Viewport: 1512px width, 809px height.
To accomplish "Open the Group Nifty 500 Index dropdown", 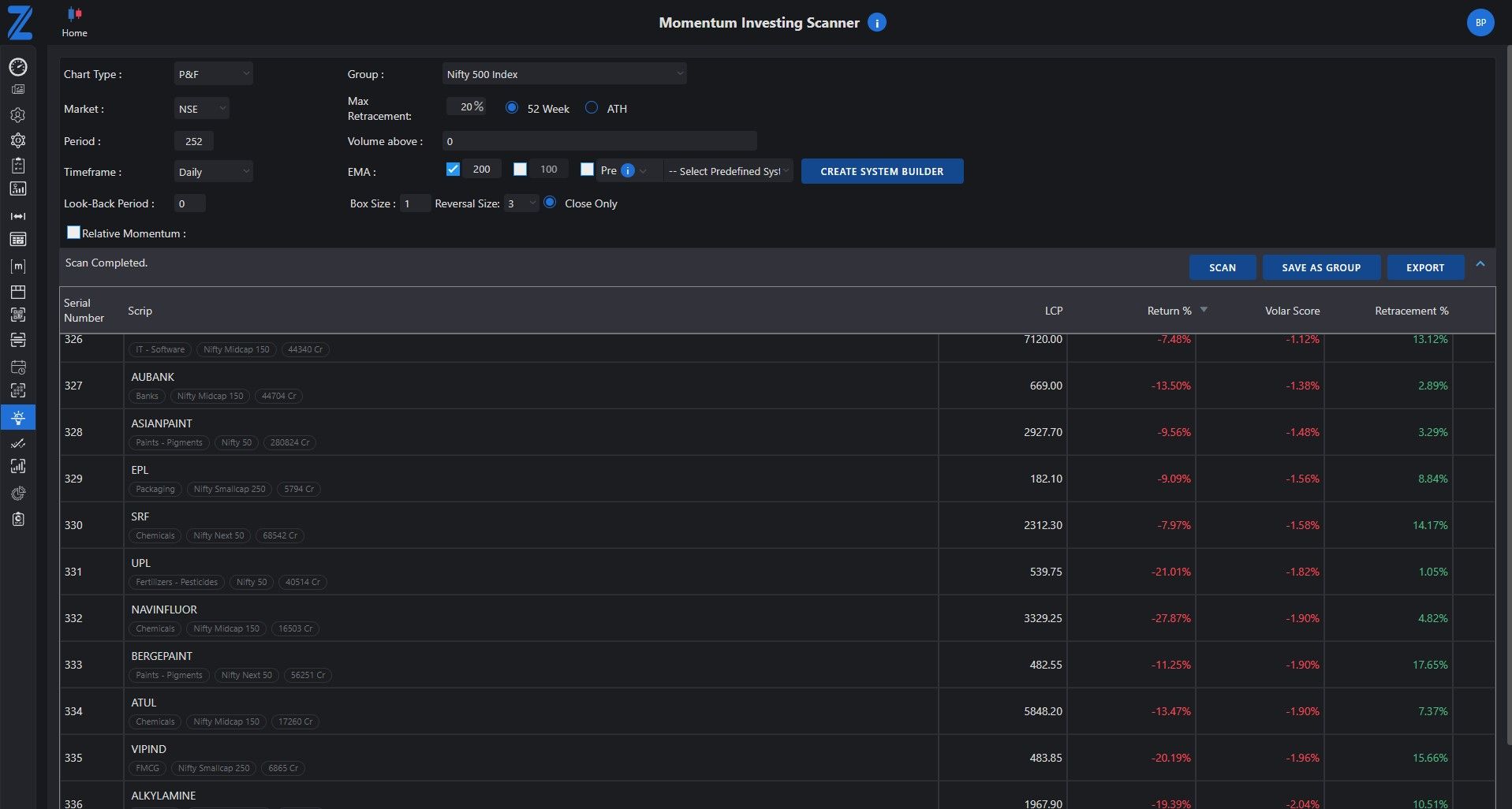I will (564, 73).
